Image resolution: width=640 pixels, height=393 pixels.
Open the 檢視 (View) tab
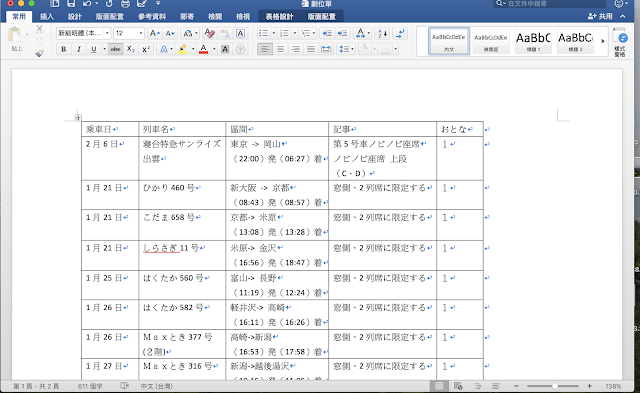tap(243, 16)
